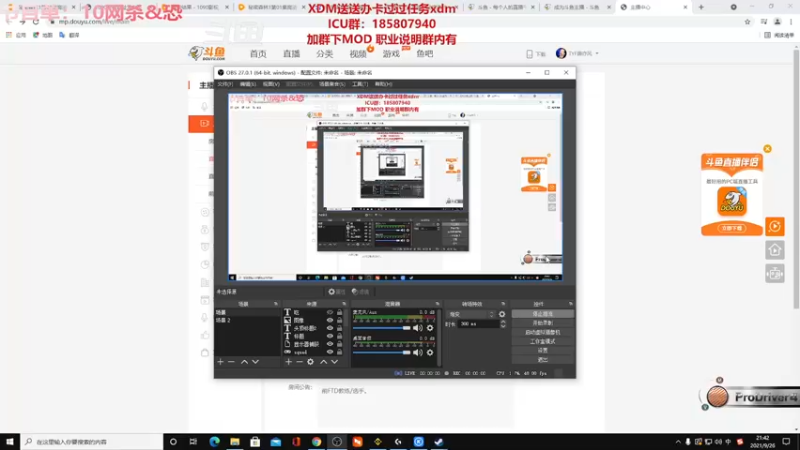Select 场景 2 in the Scenes list

(247, 320)
